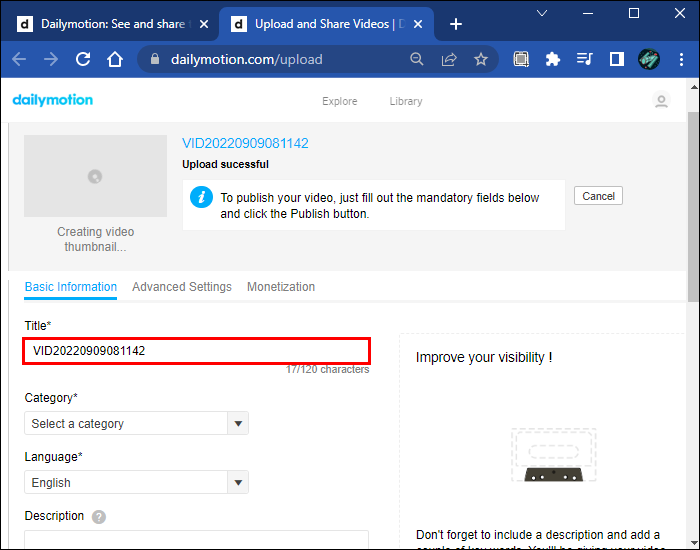The height and width of the screenshot is (550, 700).
Task: Click the cassette illustration in visibility panel
Action: 554,454
